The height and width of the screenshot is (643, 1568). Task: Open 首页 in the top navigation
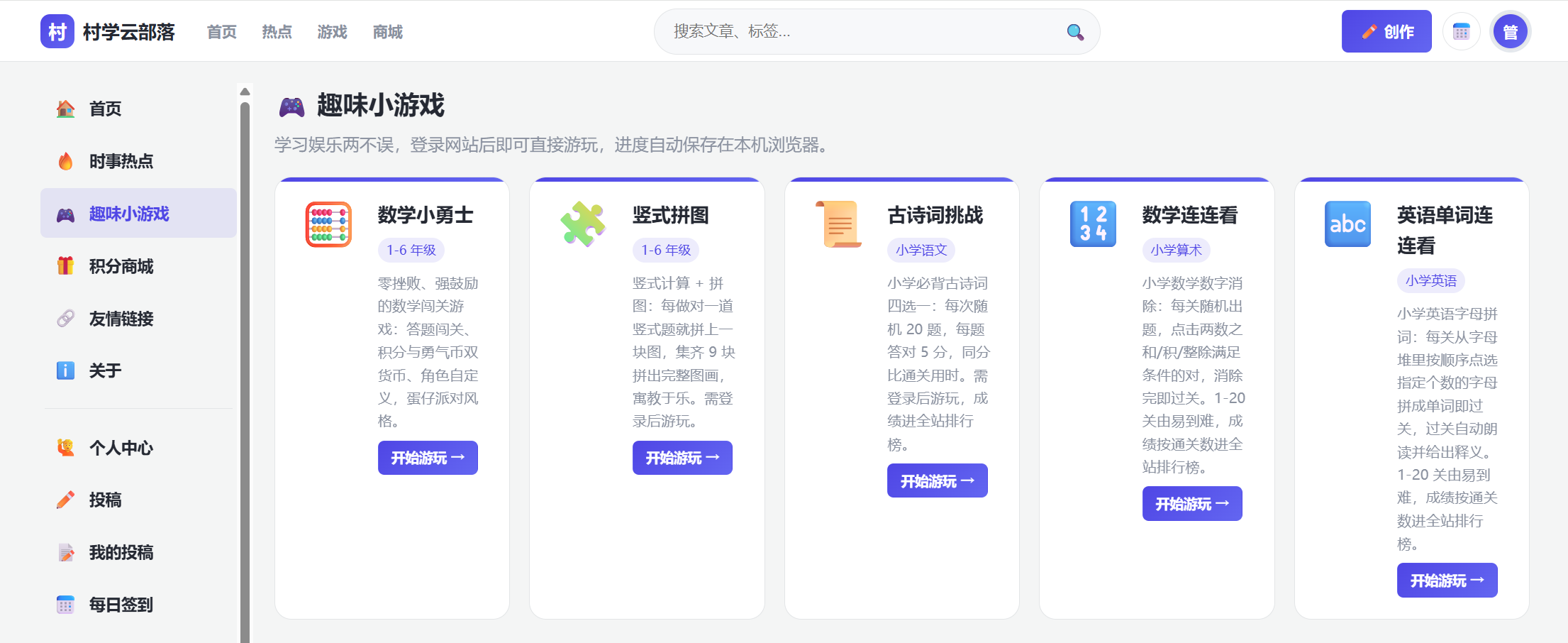point(222,32)
